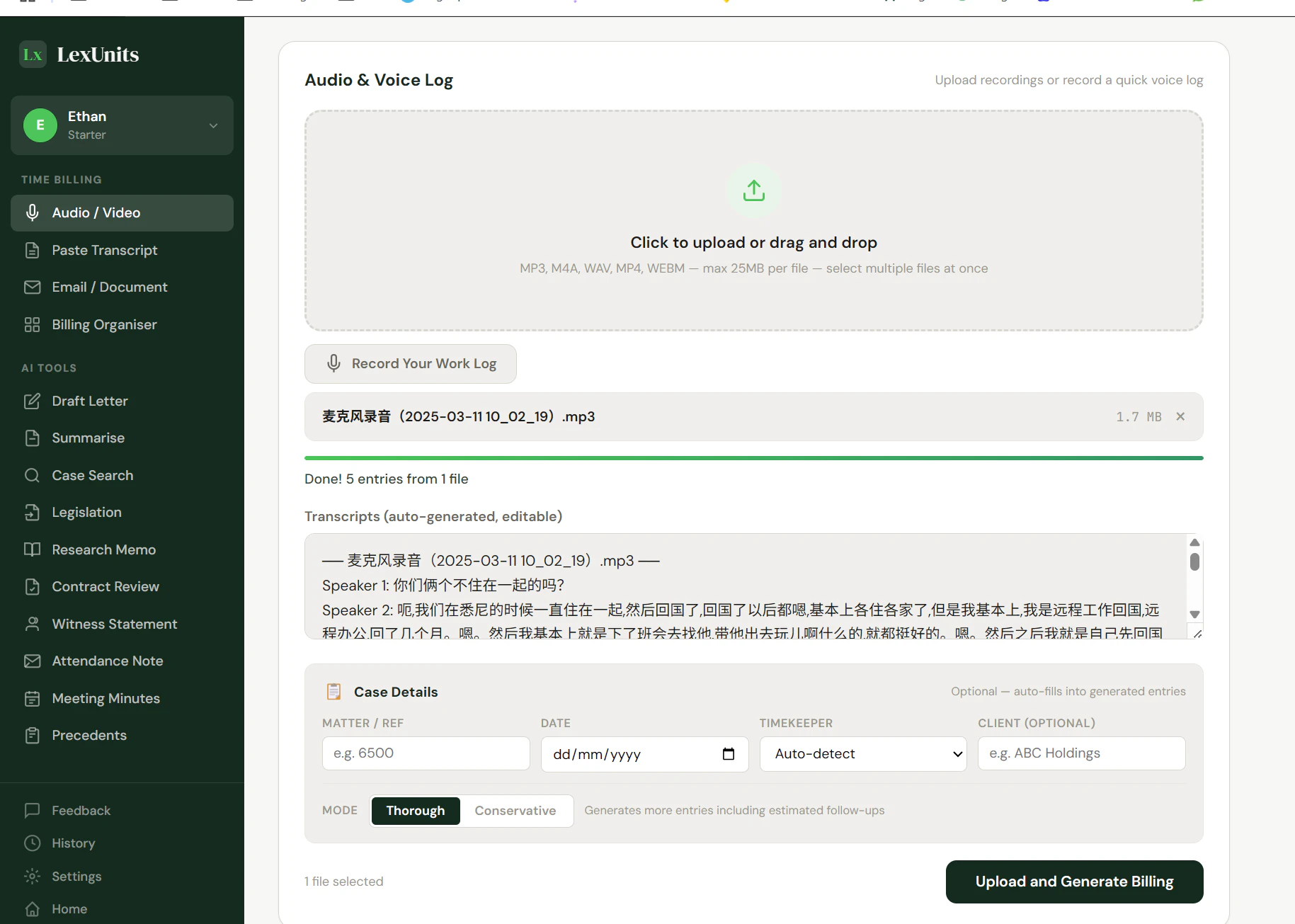Click Record Your Work Log
Image resolution: width=1295 pixels, height=924 pixels.
(x=410, y=363)
